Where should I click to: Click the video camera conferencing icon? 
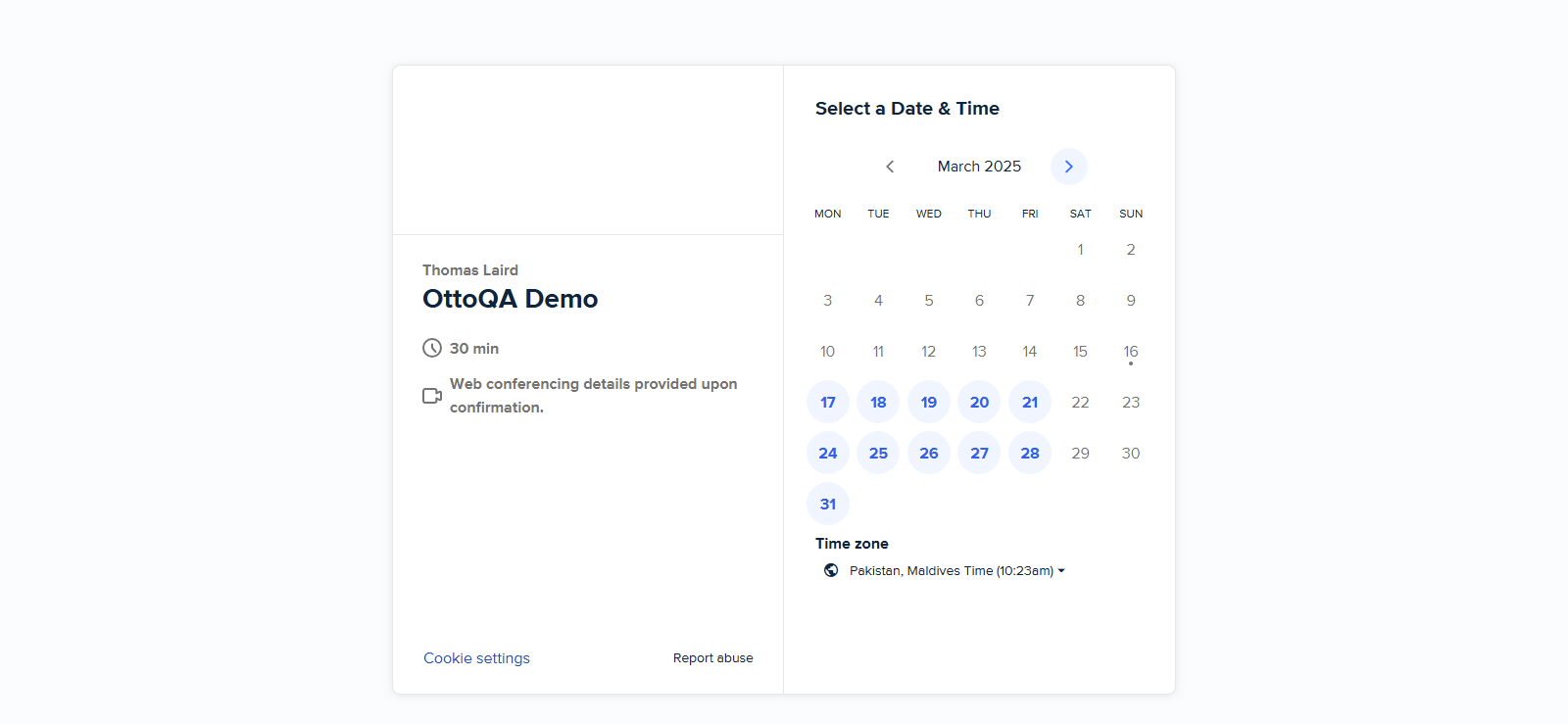(432, 396)
